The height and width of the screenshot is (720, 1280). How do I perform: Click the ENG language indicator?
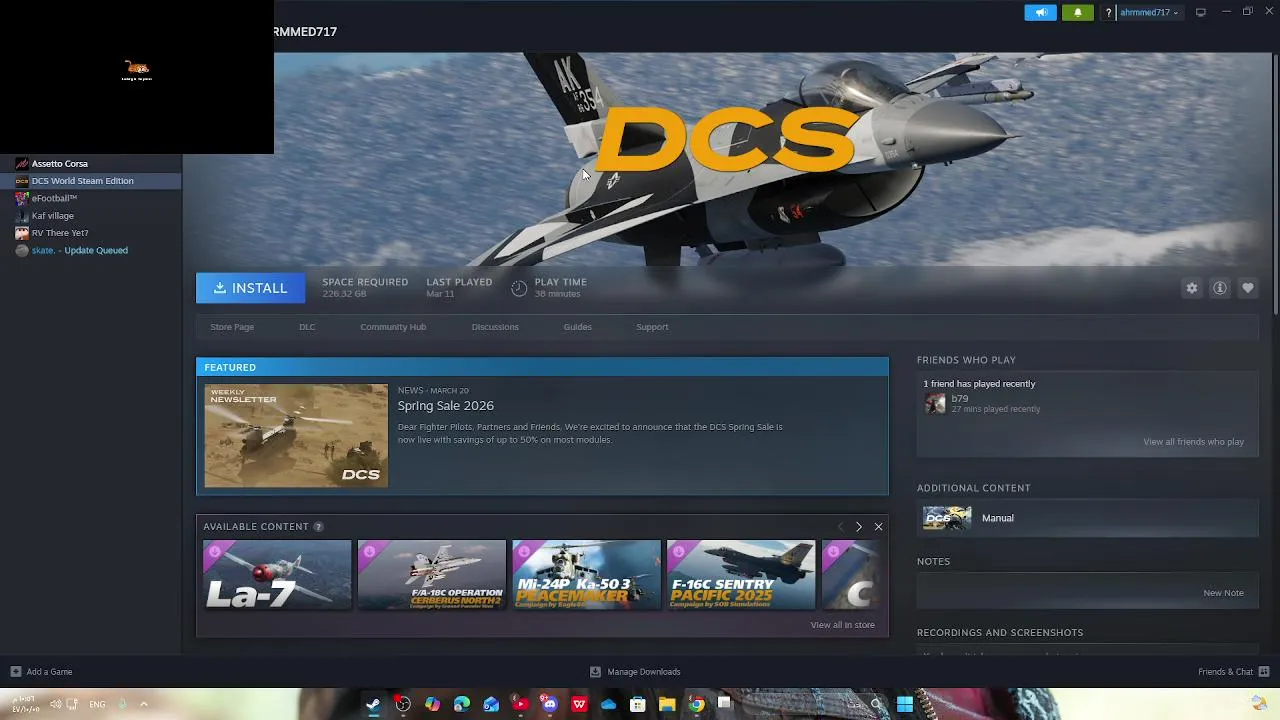click(97, 704)
